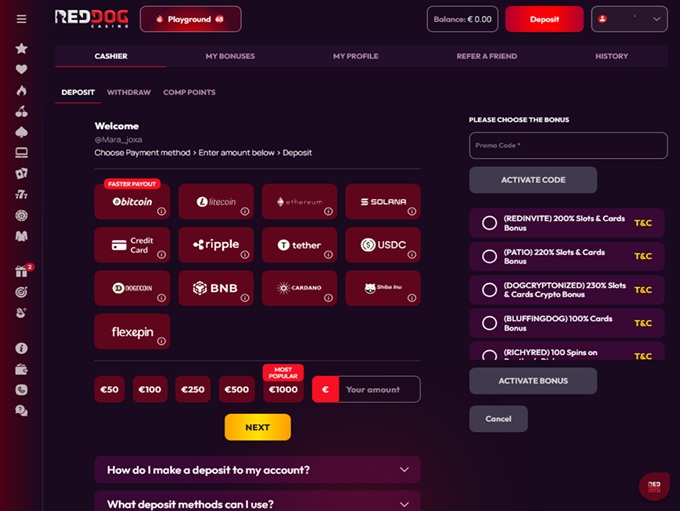Switch to the My Bonuses tab
Viewport: 680px width, 511px height.
click(x=230, y=56)
